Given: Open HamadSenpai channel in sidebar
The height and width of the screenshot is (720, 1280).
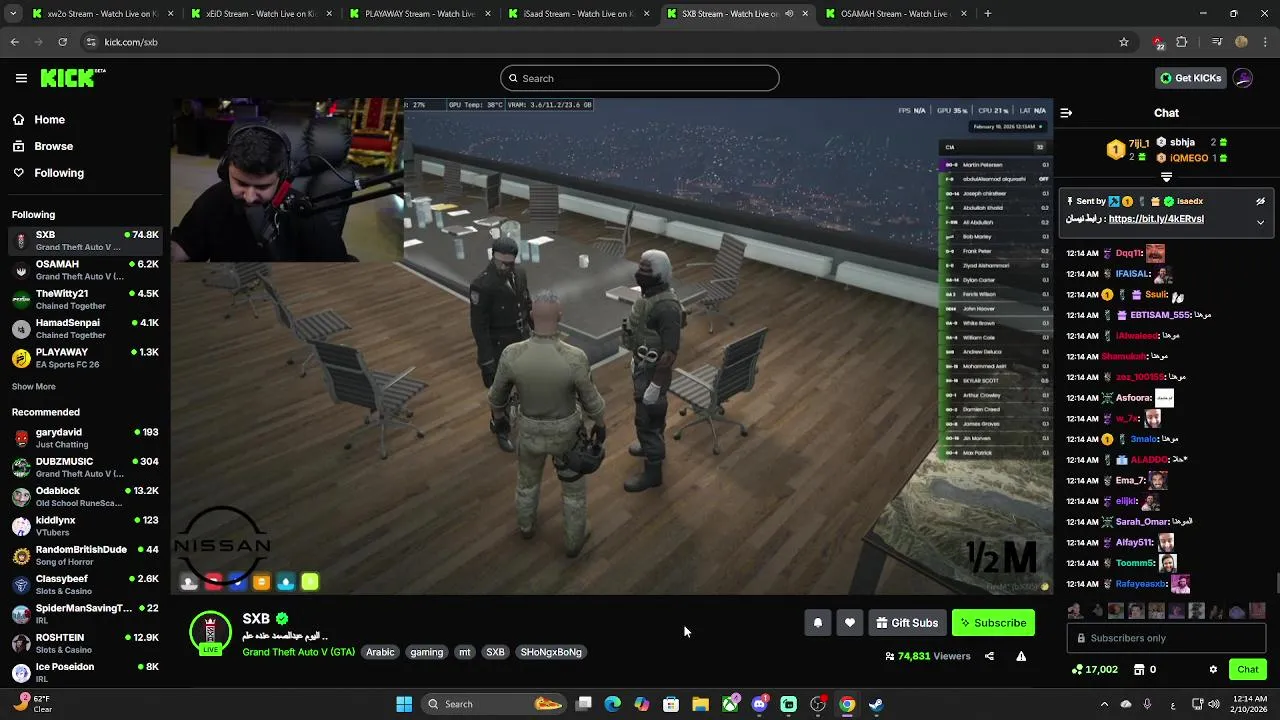Looking at the screenshot, I should pyautogui.click(x=85, y=329).
